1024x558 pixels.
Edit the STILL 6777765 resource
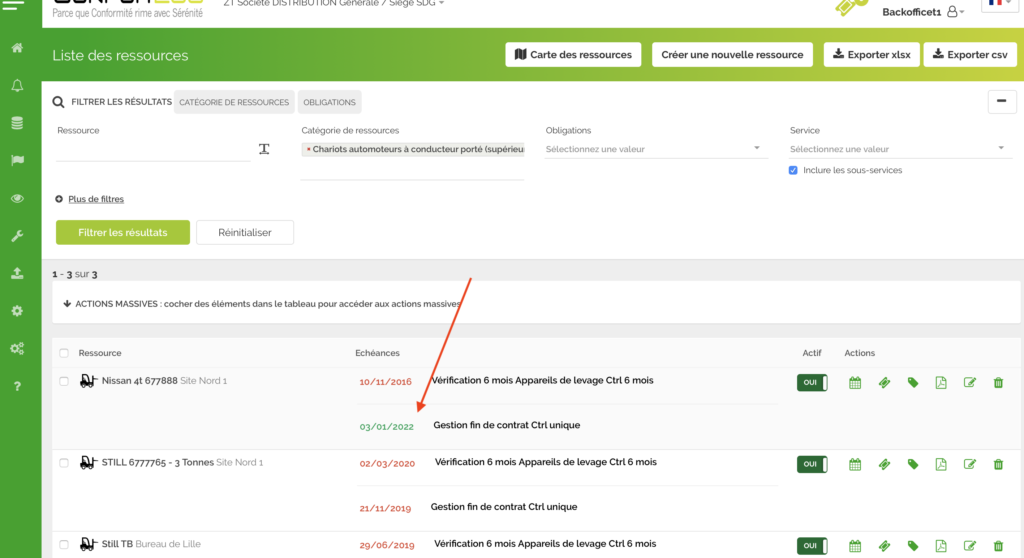click(x=969, y=464)
